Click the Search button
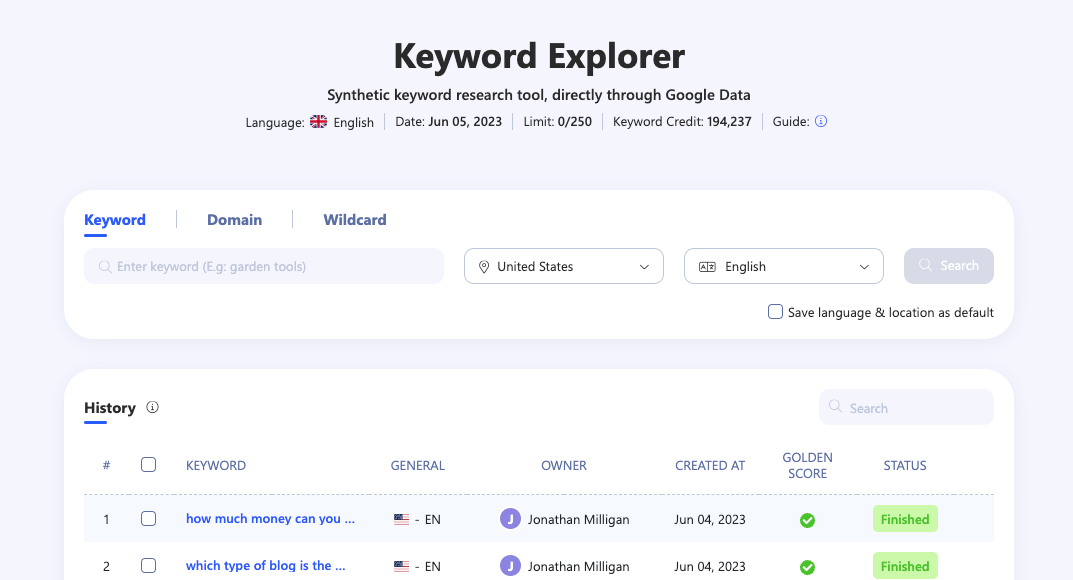The height and width of the screenshot is (580, 1073). click(948, 265)
